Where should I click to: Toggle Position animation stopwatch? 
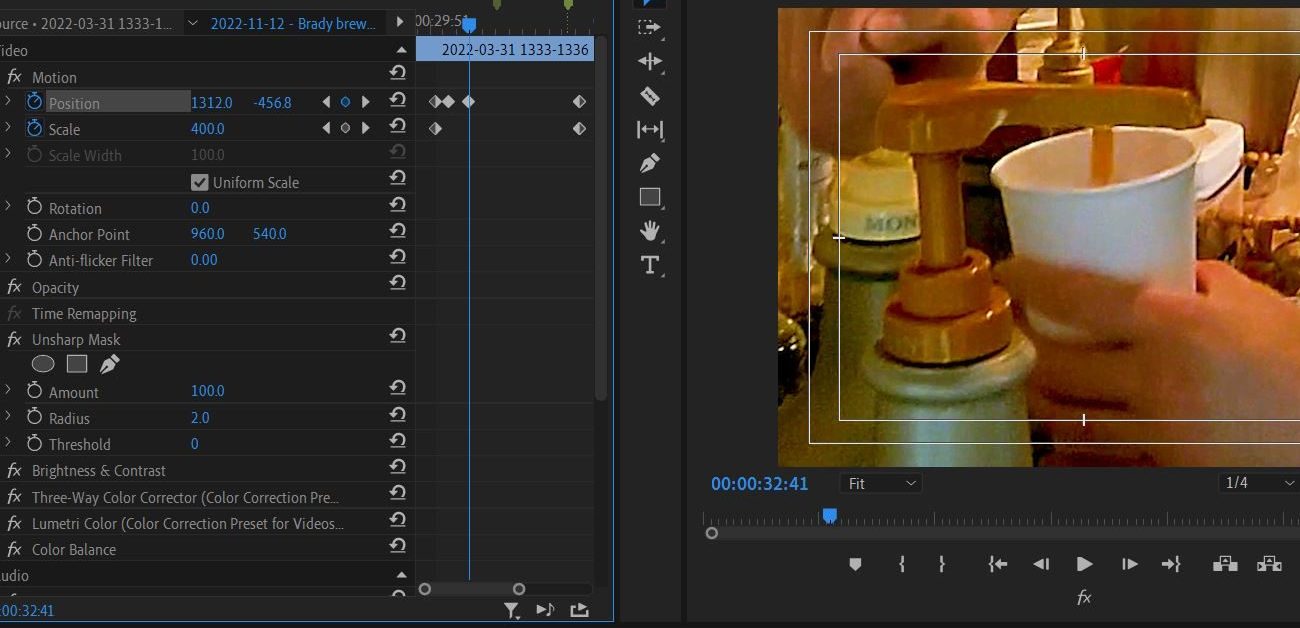pos(35,102)
